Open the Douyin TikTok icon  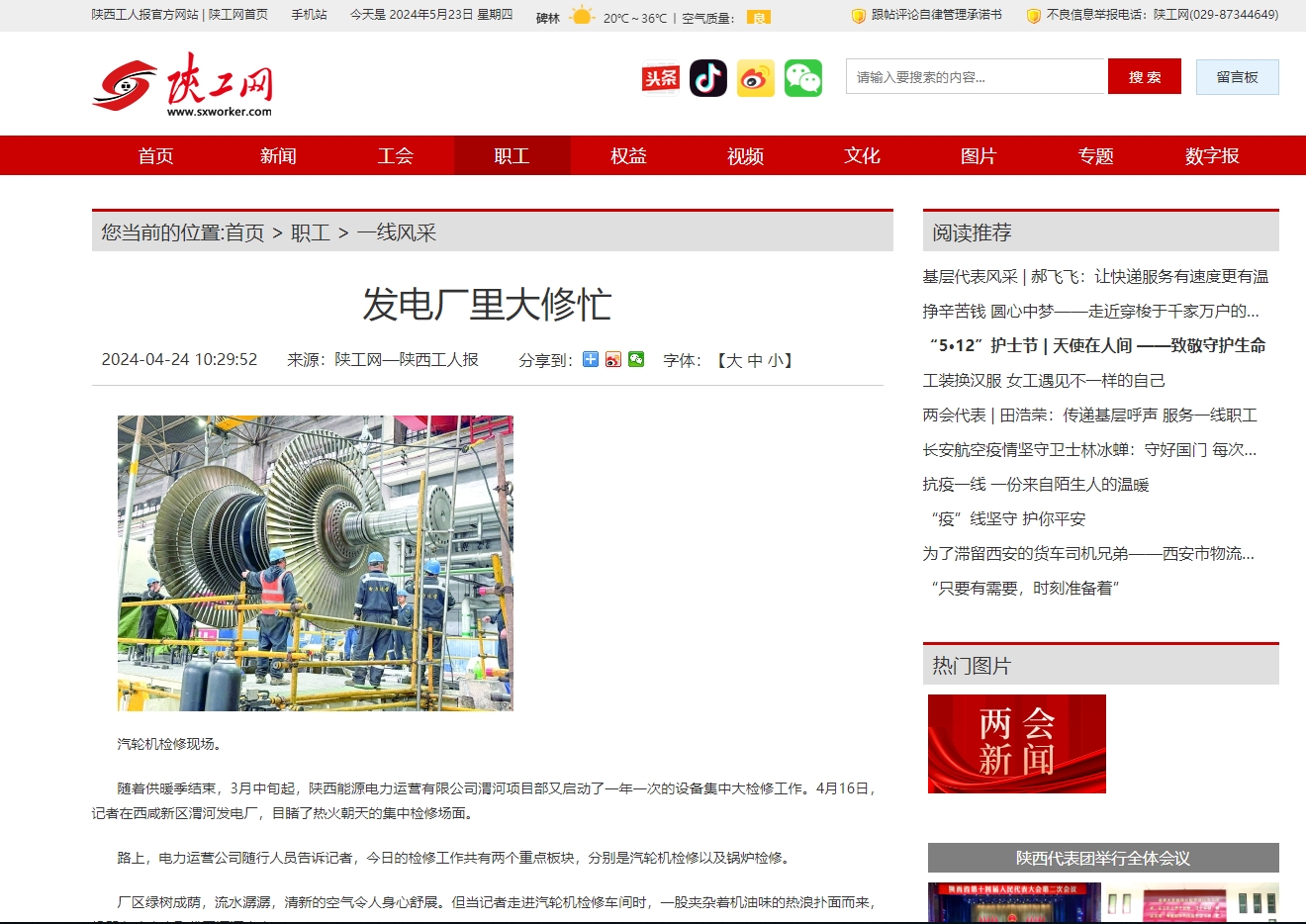[x=708, y=78]
